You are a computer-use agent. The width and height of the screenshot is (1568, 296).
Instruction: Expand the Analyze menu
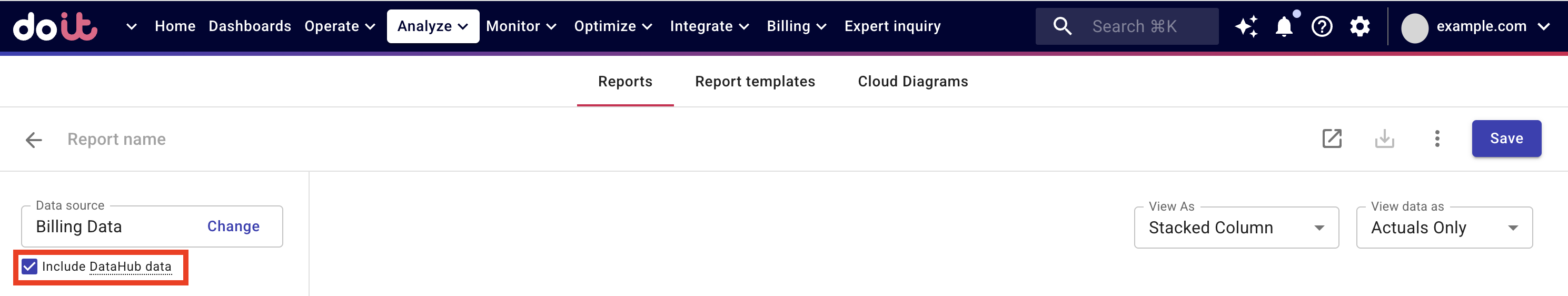pos(432,26)
